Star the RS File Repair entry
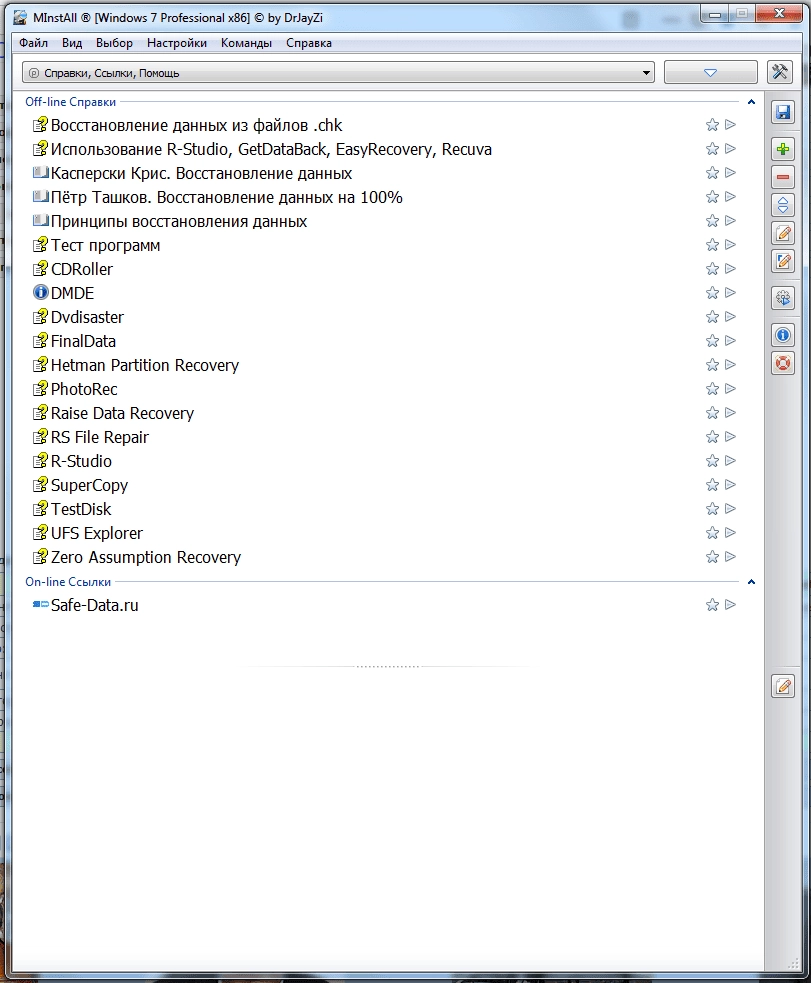811x983 pixels. (x=712, y=437)
